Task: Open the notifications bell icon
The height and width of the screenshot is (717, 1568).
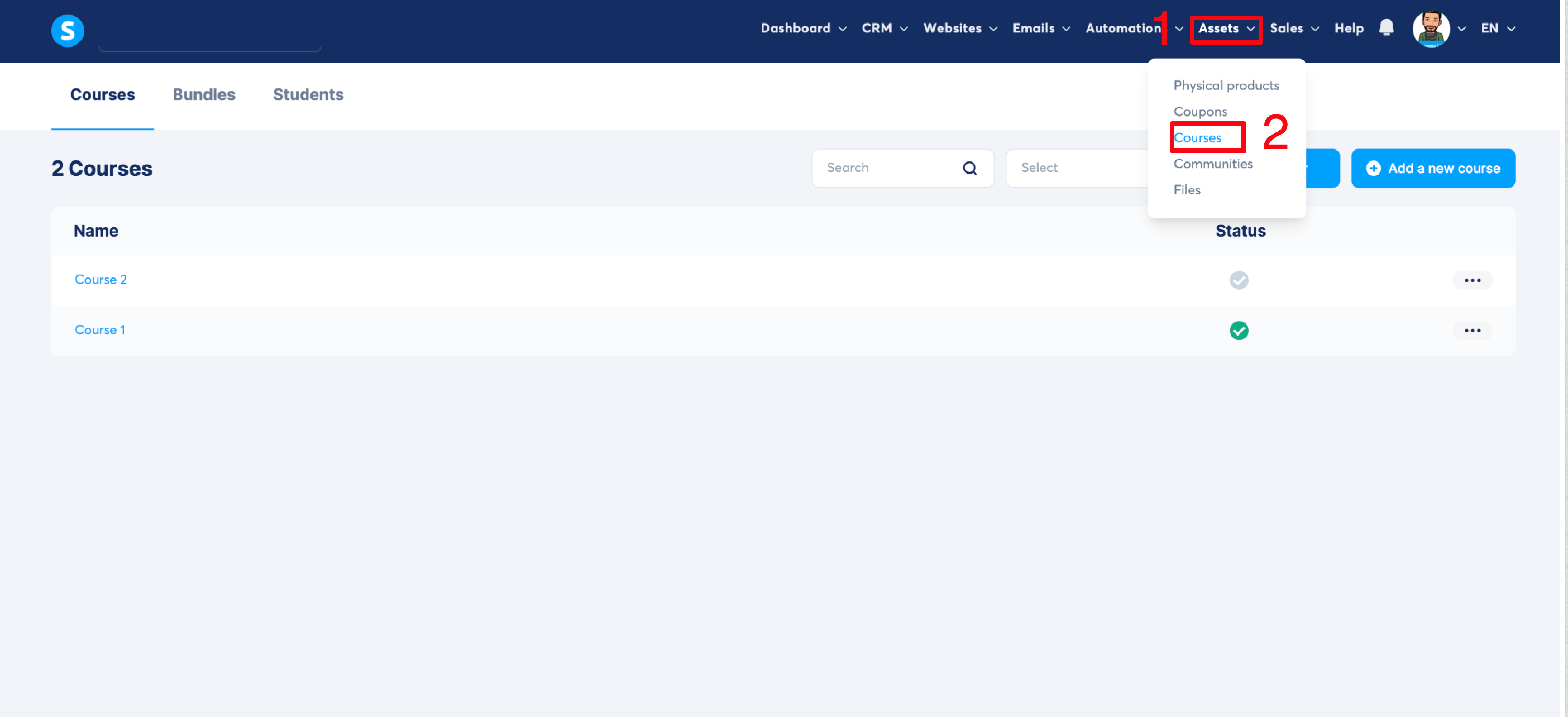Action: click(1386, 28)
